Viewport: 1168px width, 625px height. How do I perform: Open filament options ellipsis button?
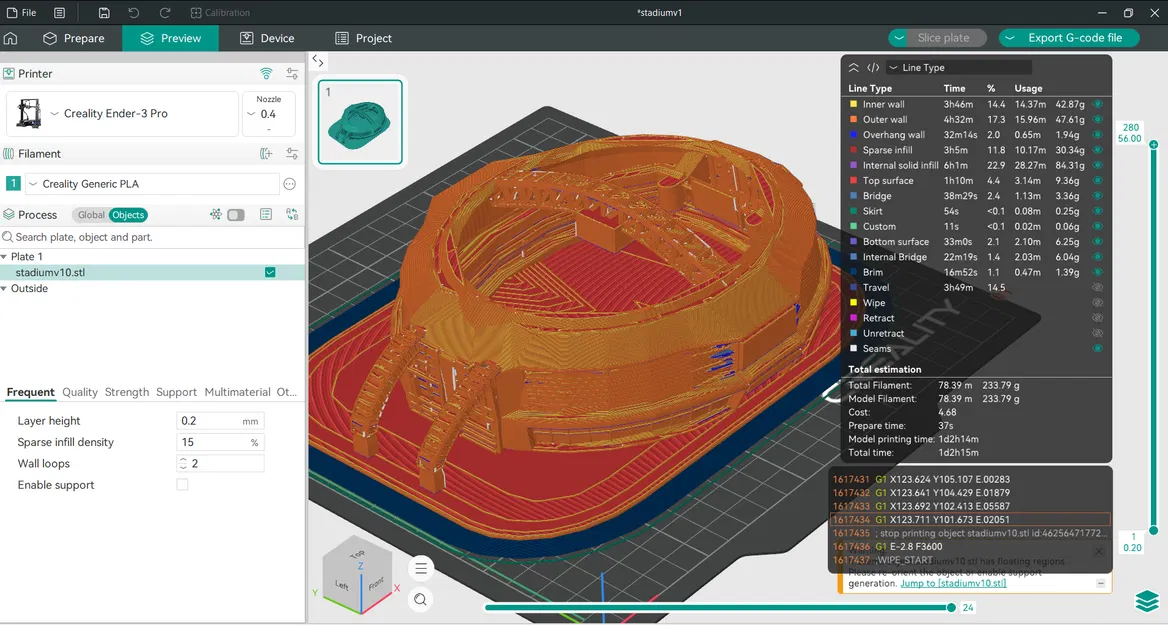[x=290, y=184]
